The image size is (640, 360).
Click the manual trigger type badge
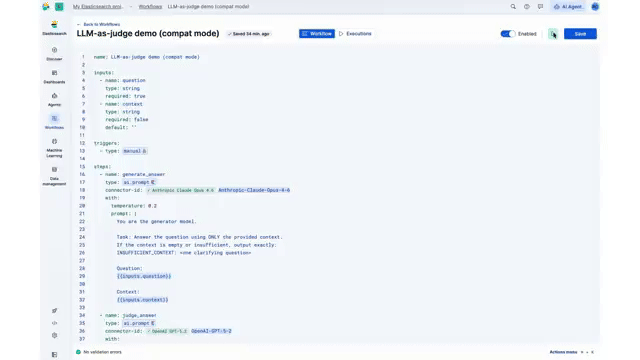click(x=135, y=151)
